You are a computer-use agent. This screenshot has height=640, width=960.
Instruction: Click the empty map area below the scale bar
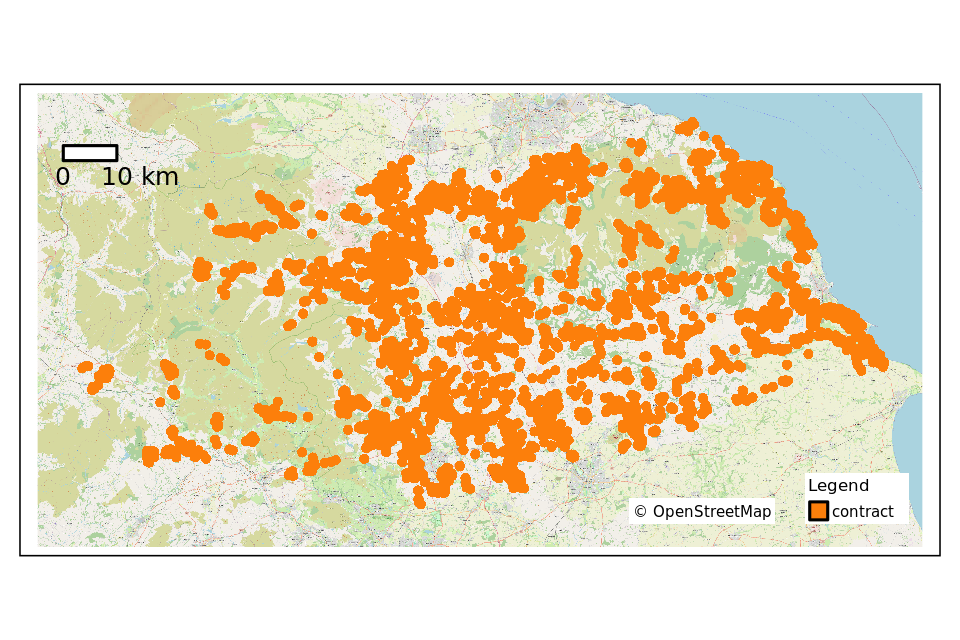point(100,240)
